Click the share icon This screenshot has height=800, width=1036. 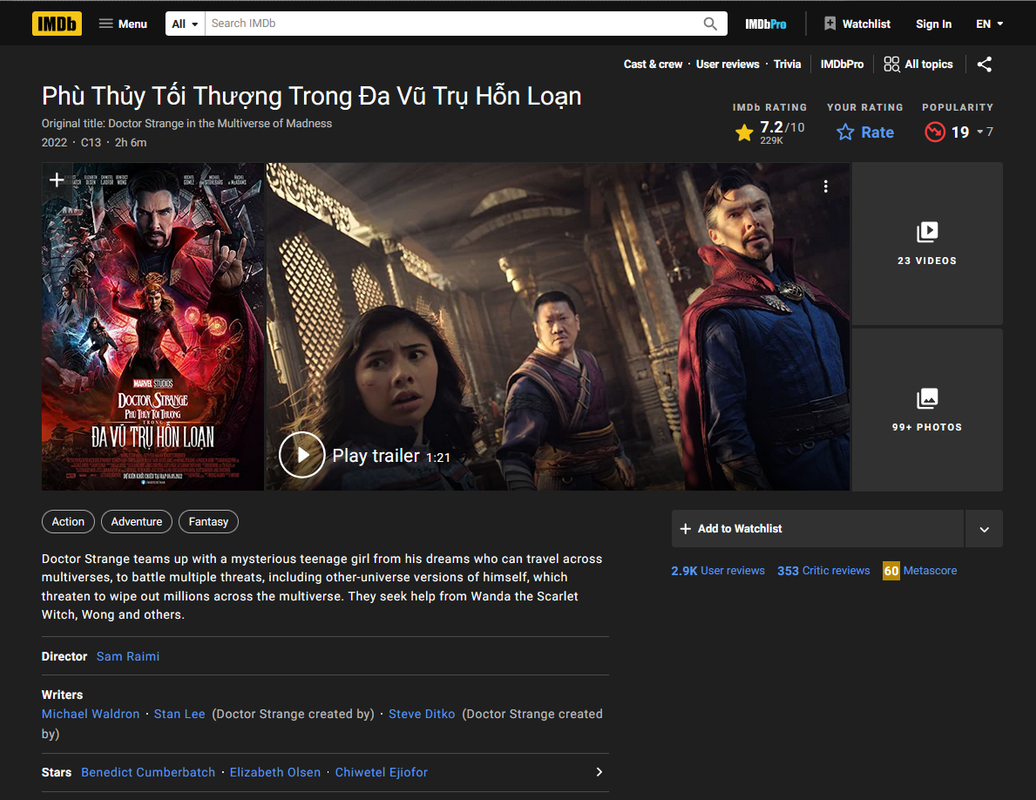(x=984, y=64)
